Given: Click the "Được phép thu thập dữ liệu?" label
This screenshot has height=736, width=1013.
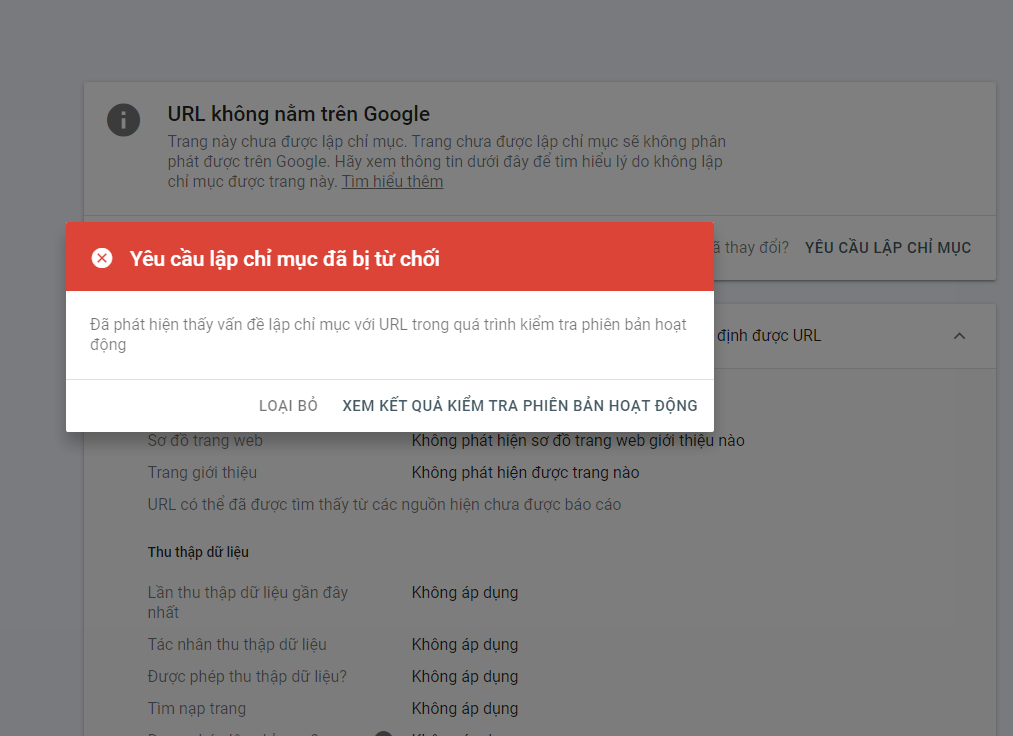Looking at the screenshot, I should 247,677.
